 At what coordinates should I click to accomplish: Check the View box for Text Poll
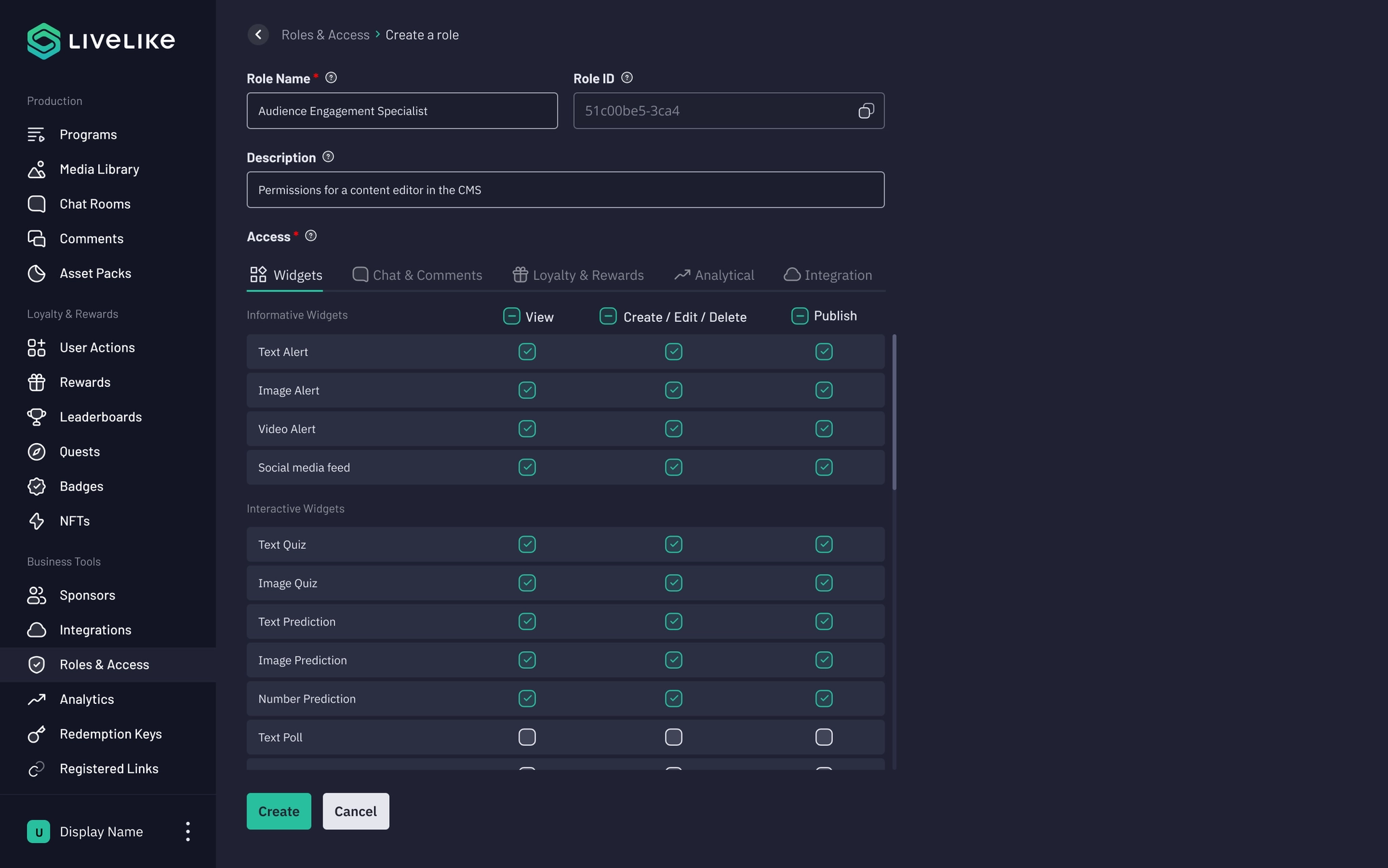coord(527,737)
